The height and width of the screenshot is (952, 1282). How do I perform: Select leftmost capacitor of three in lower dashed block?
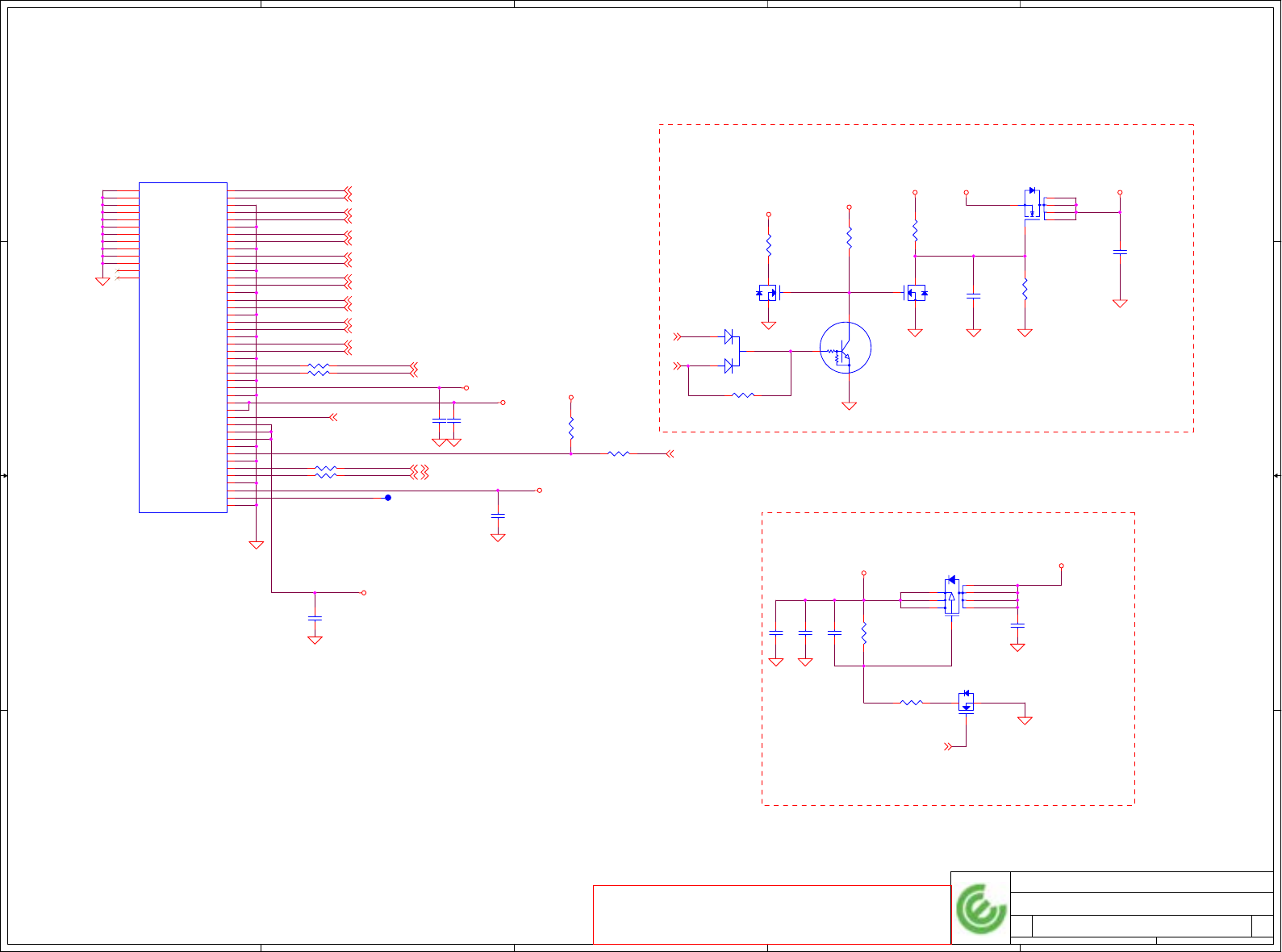pyautogui.click(x=776, y=633)
